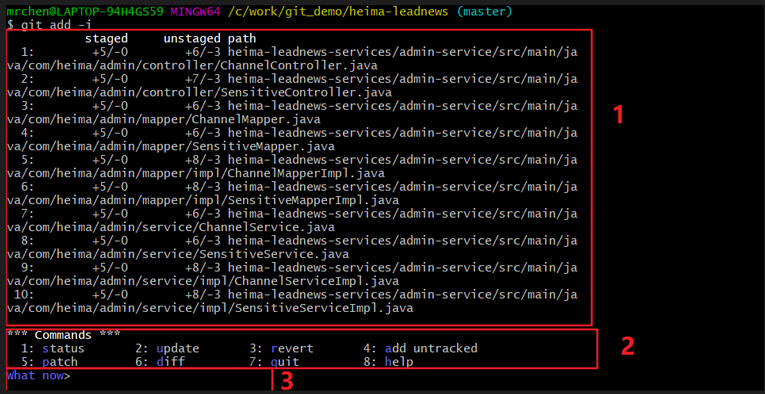Click SensitiveMapper.java file path

coord(292,139)
